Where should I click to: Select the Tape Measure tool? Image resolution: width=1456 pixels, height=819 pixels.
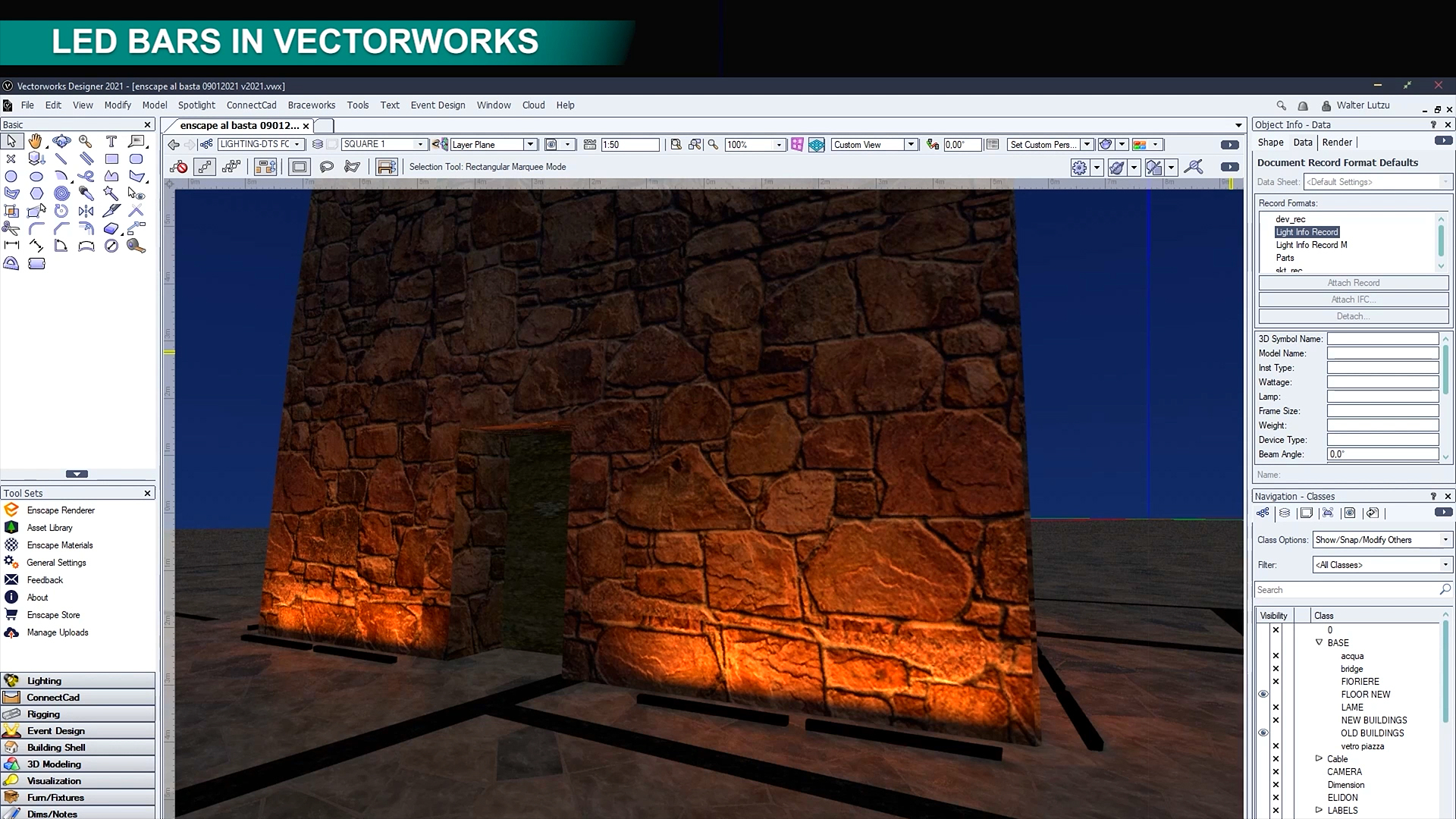136,246
